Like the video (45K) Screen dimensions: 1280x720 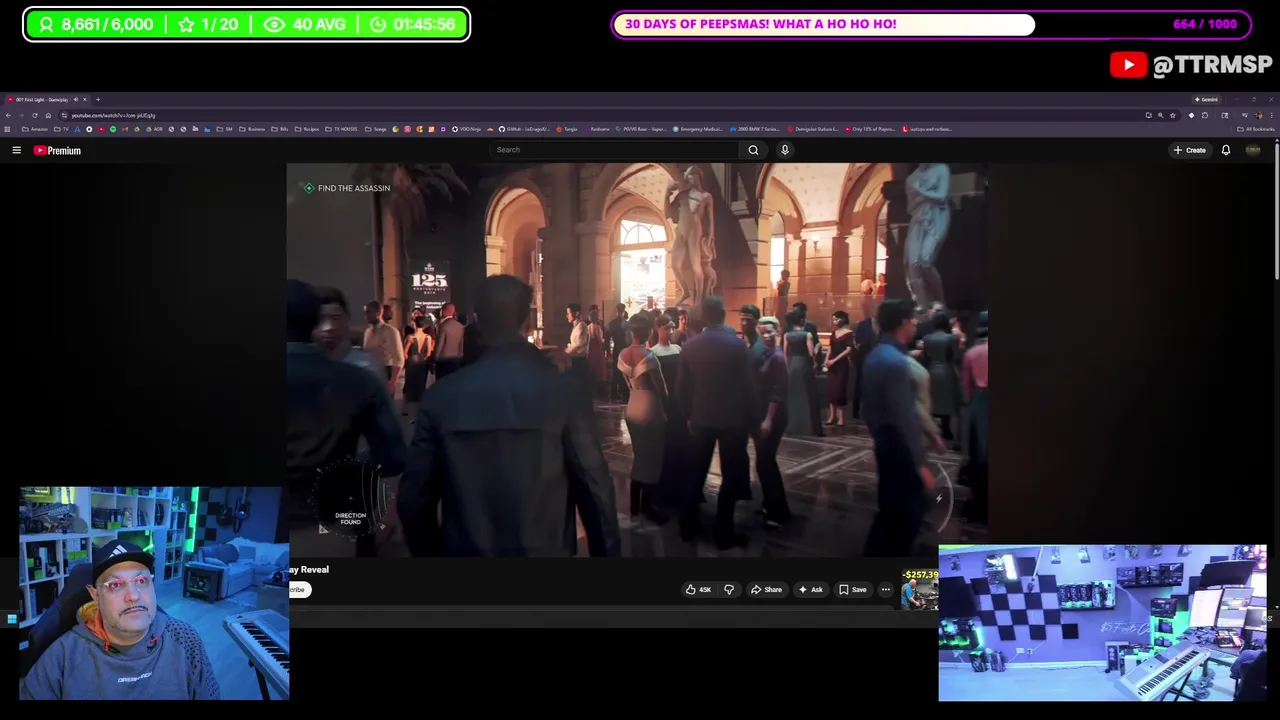[699, 589]
